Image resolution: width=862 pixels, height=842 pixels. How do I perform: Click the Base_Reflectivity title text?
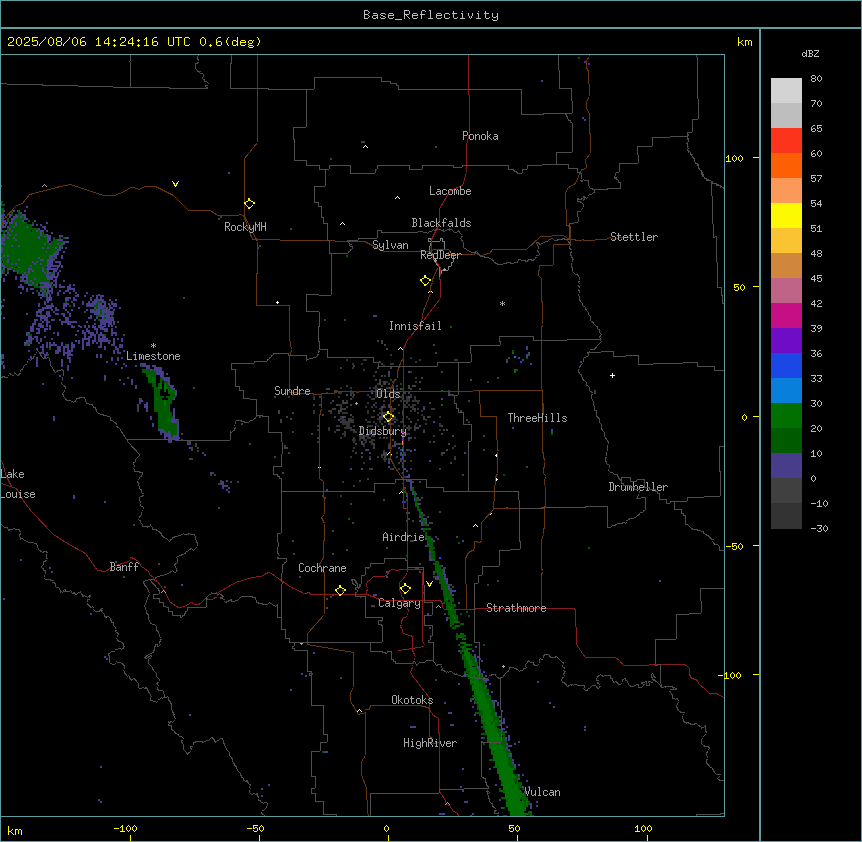click(431, 15)
